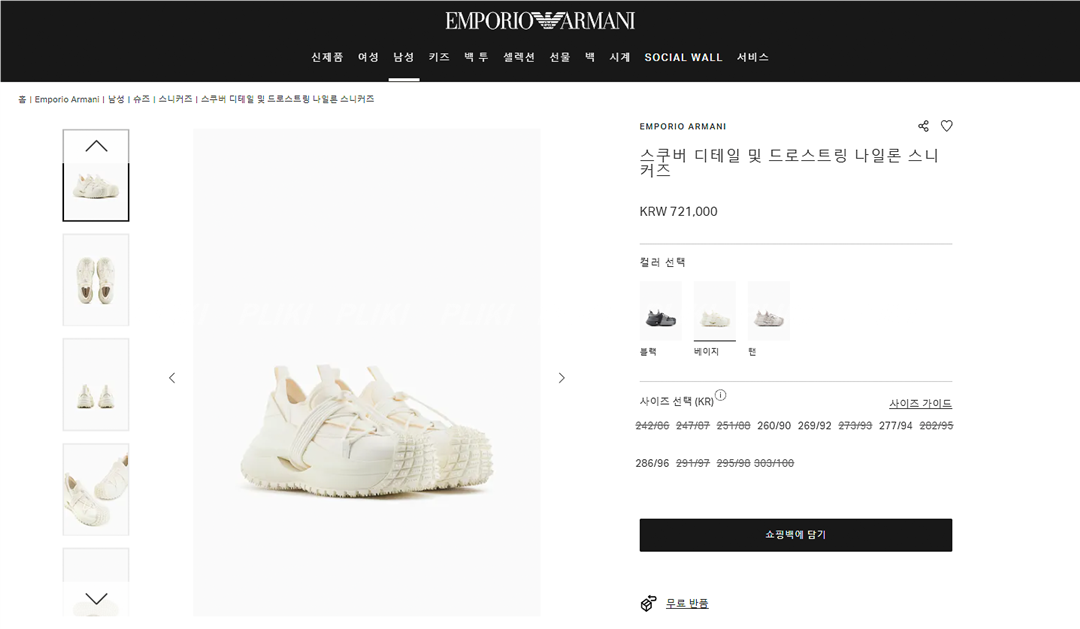Screen dimensions: 1080x629
Task: Add product to wishlist with heart icon
Action: click(947, 126)
